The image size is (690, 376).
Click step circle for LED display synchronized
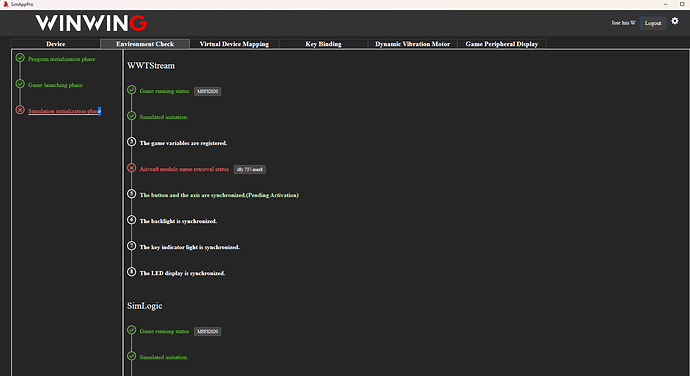click(132, 272)
